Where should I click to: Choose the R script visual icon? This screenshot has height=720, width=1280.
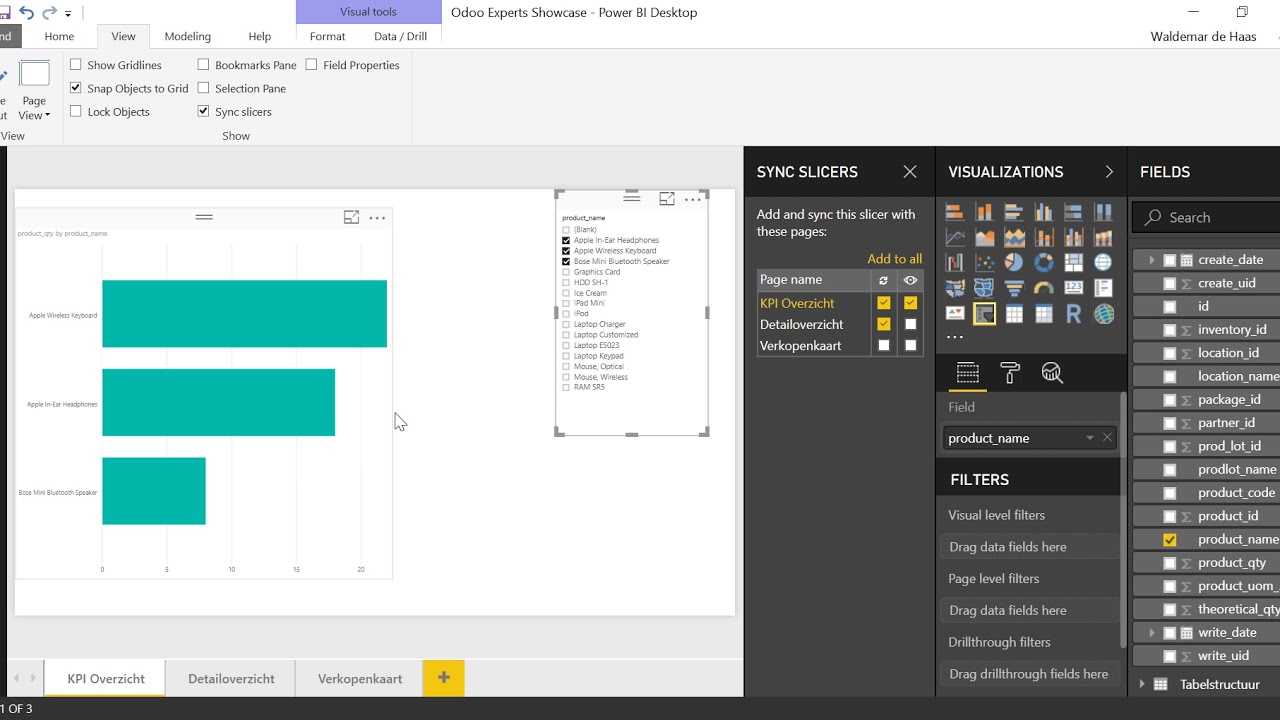[1074, 313]
